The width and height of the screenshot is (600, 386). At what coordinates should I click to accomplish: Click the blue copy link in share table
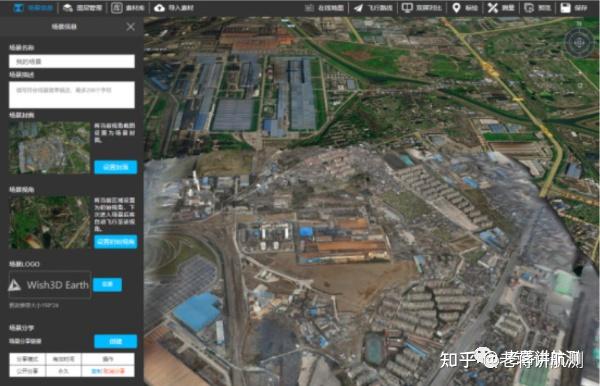(x=96, y=371)
